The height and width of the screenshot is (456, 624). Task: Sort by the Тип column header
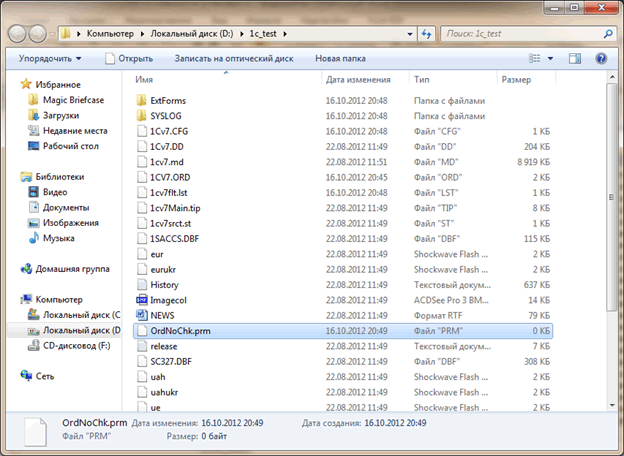[421, 80]
